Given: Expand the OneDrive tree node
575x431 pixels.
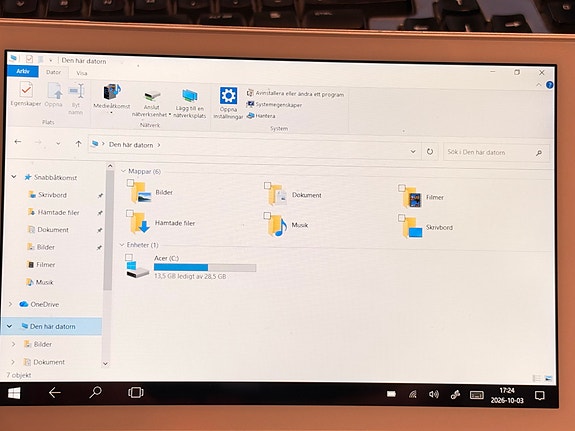Looking at the screenshot, I should [10, 304].
